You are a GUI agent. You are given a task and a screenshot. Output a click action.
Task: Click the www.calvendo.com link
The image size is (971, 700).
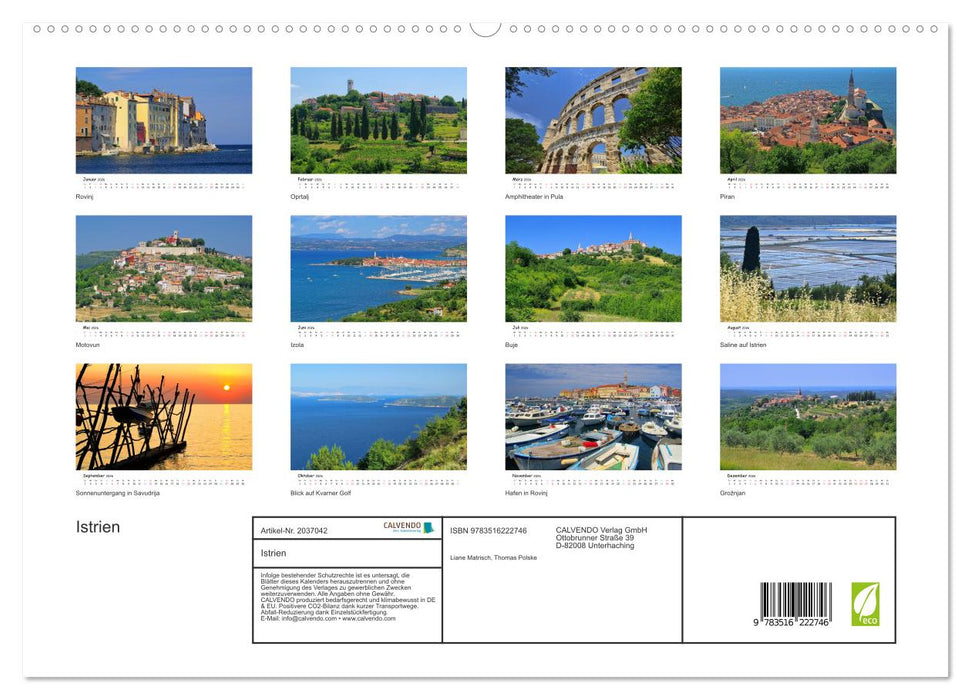tap(370, 616)
